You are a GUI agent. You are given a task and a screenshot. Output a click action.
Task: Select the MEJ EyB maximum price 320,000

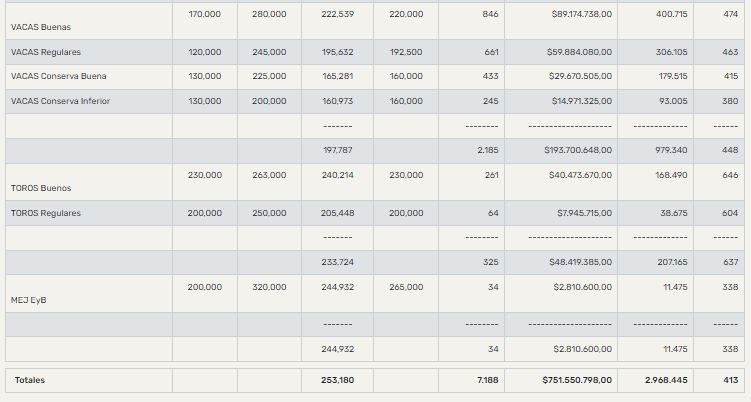pos(269,287)
